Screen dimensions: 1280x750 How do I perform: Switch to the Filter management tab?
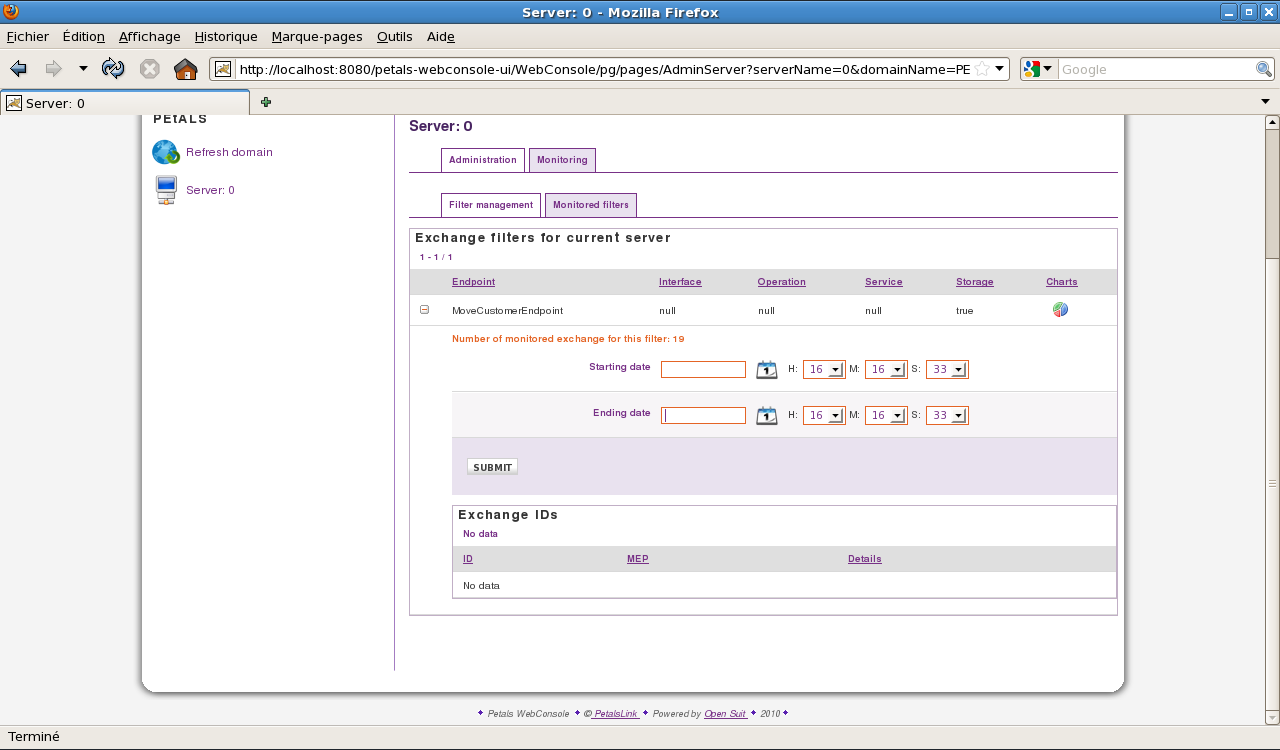[490, 205]
